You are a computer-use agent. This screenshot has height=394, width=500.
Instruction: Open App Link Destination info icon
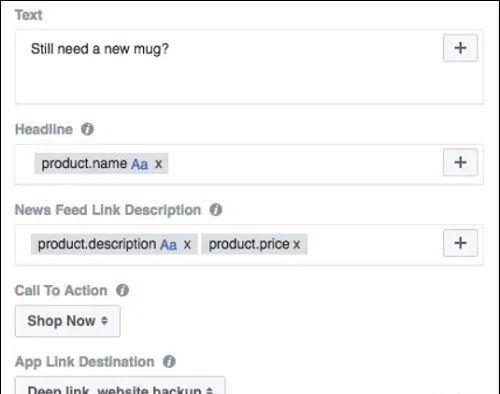point(169,361)
